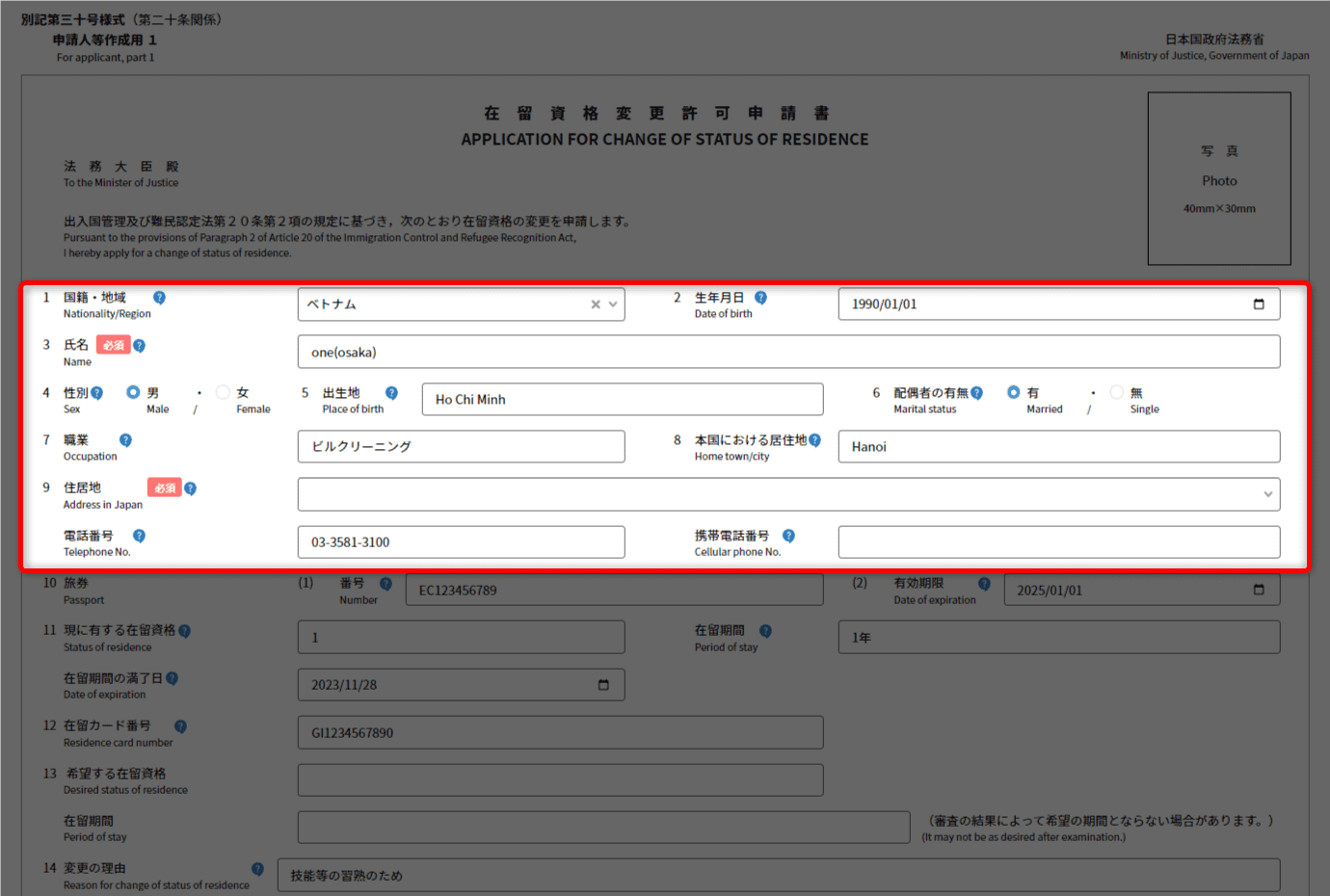Click the help icon beside Home town/city
This screenshot has width=1330, height=896.
(x=814, y=440)
